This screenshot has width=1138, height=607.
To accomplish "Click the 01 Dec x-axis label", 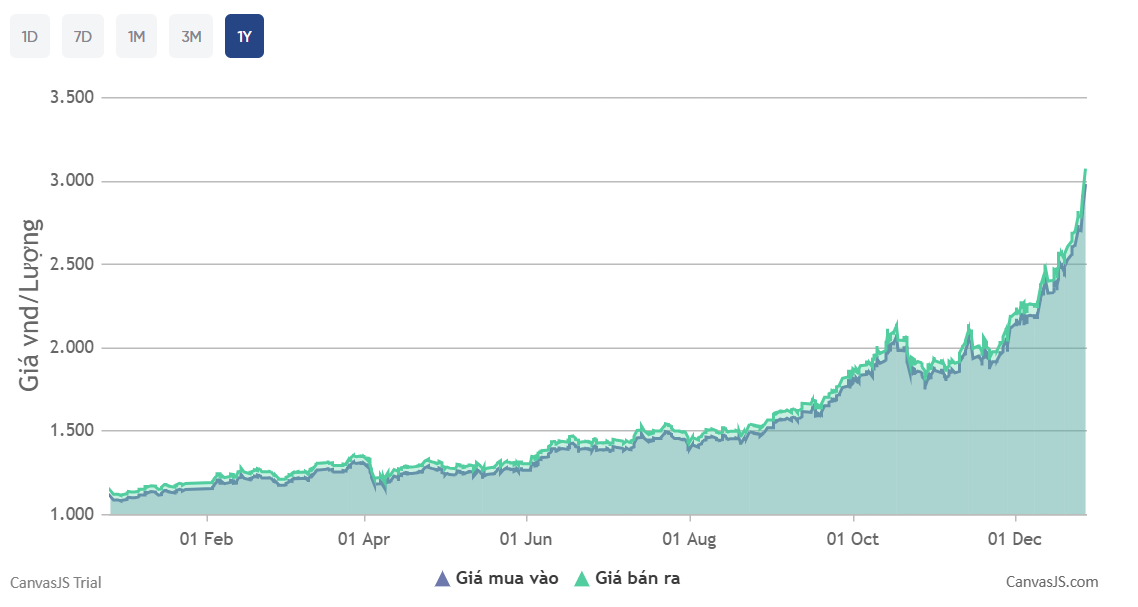I will 1015,540.
